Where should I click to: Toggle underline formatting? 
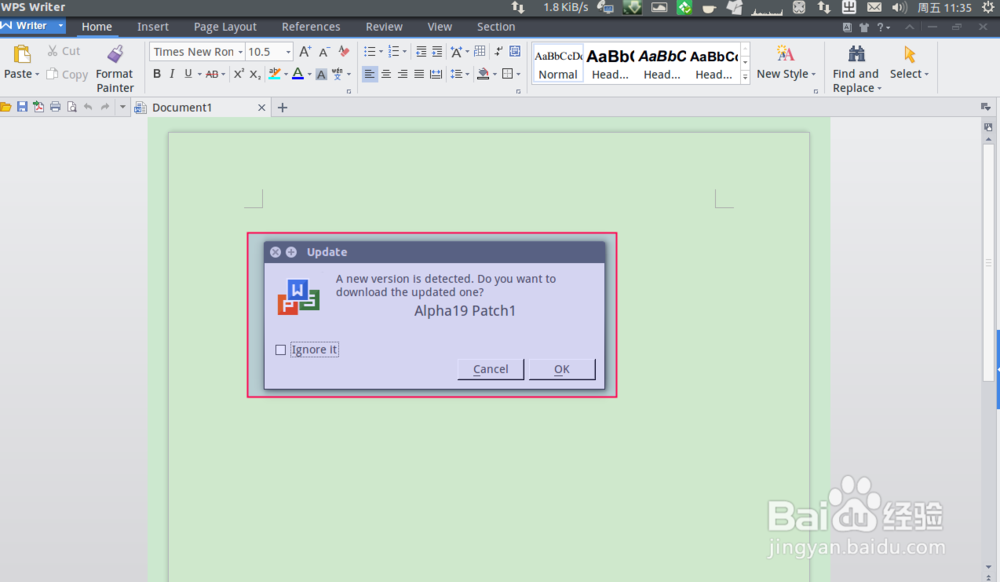[x=188, y=74]
